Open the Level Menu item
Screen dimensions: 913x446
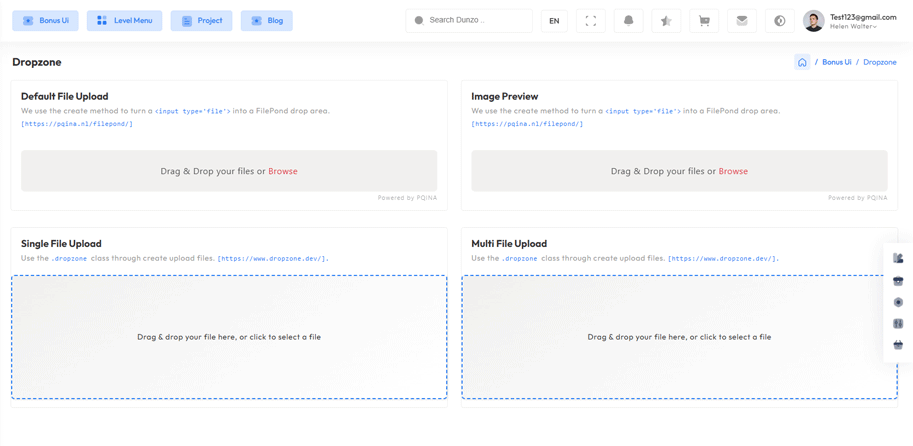click(125, 20)
